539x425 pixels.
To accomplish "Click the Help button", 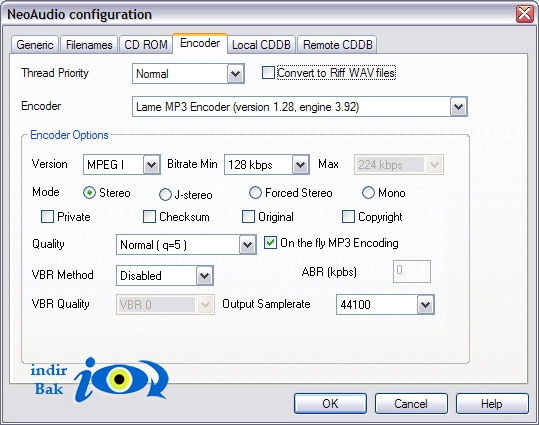I will click(x=492, y=404).
